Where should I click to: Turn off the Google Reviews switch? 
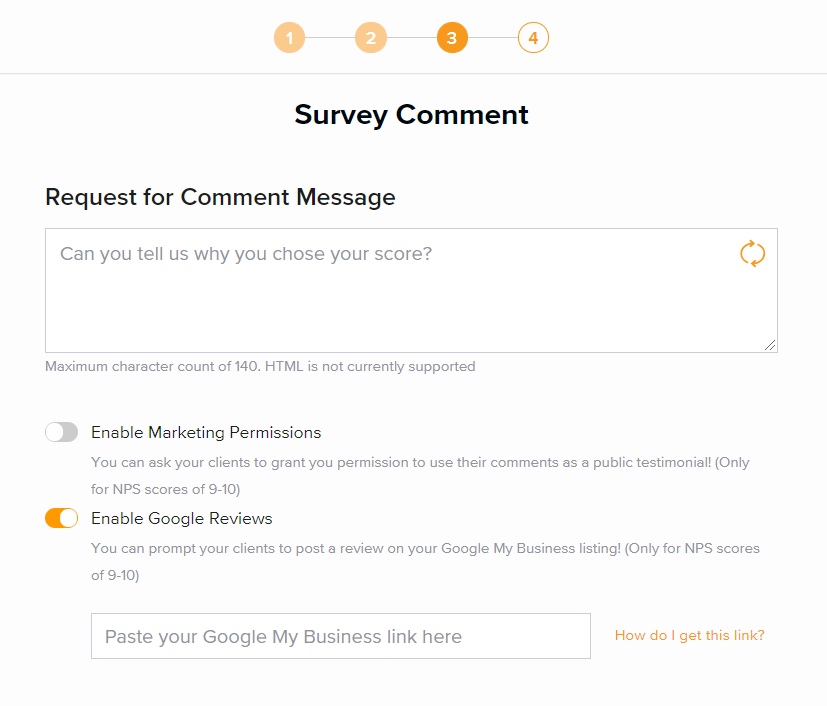pyautogui.click(x=61, y=518)
